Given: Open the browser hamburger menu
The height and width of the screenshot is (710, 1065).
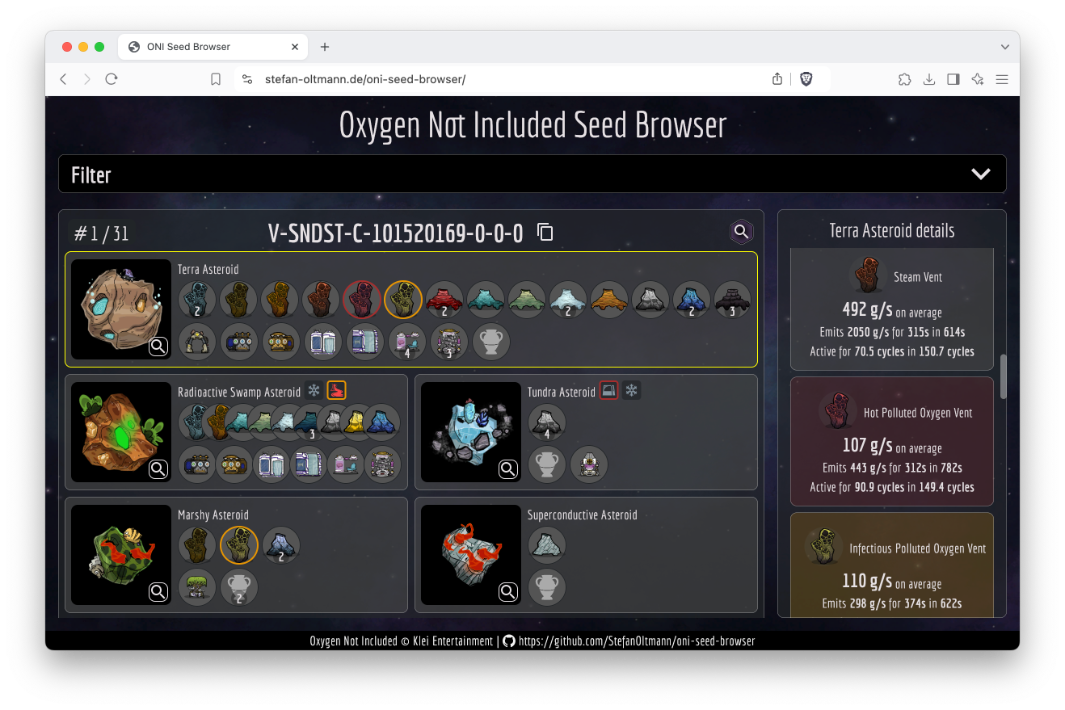Looking at the screenshot, I should coord(1001,79).
